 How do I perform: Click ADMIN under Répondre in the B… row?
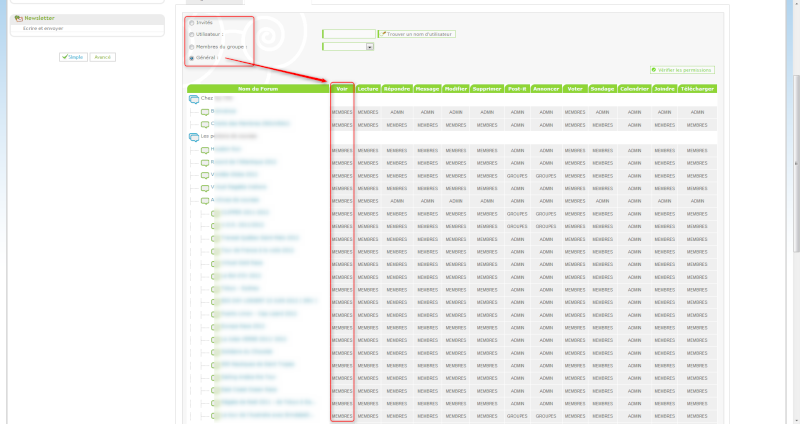point(397,112)
